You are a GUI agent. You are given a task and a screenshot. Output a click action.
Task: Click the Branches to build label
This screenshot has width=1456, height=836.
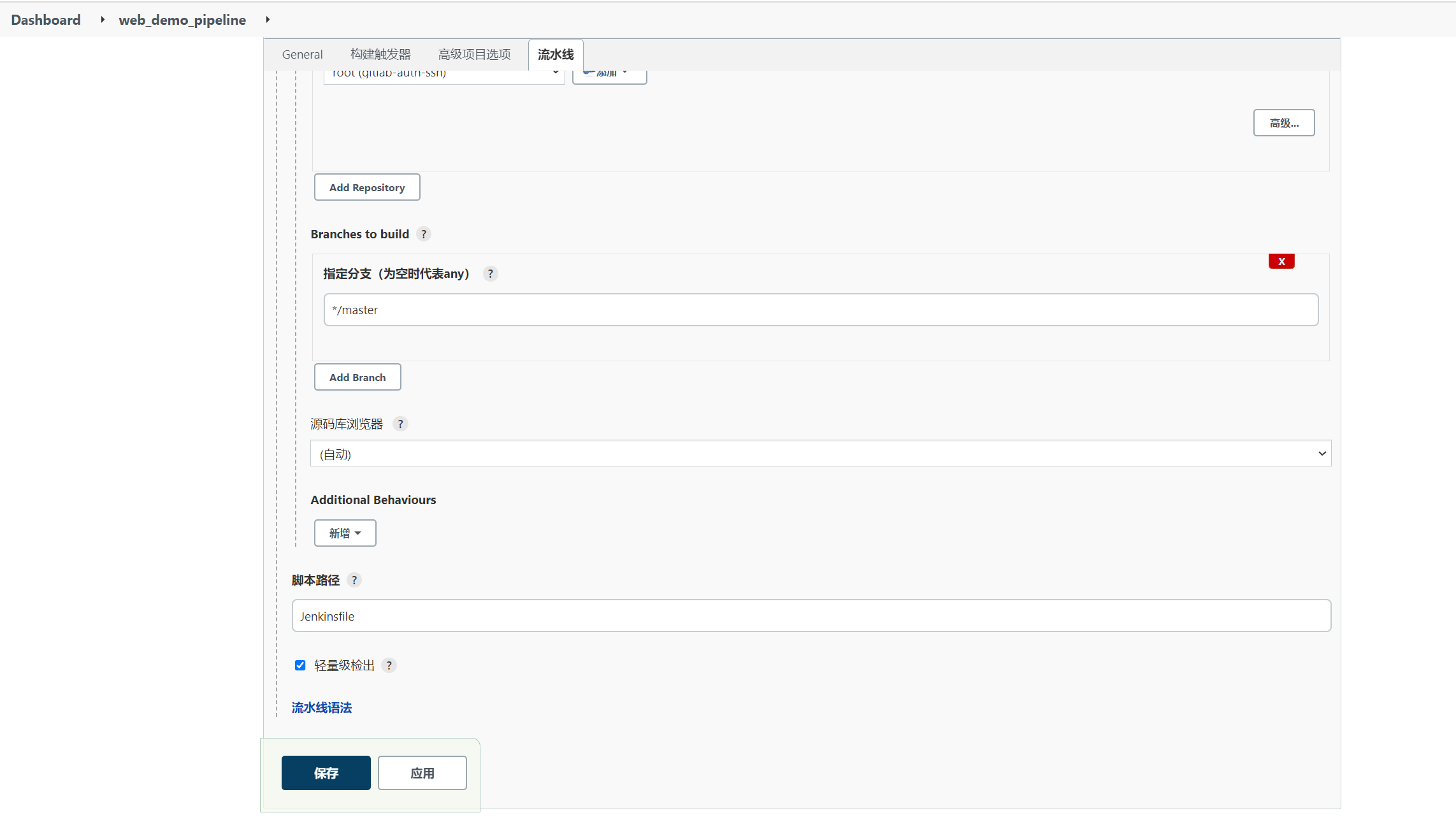(x=360, y=234)
